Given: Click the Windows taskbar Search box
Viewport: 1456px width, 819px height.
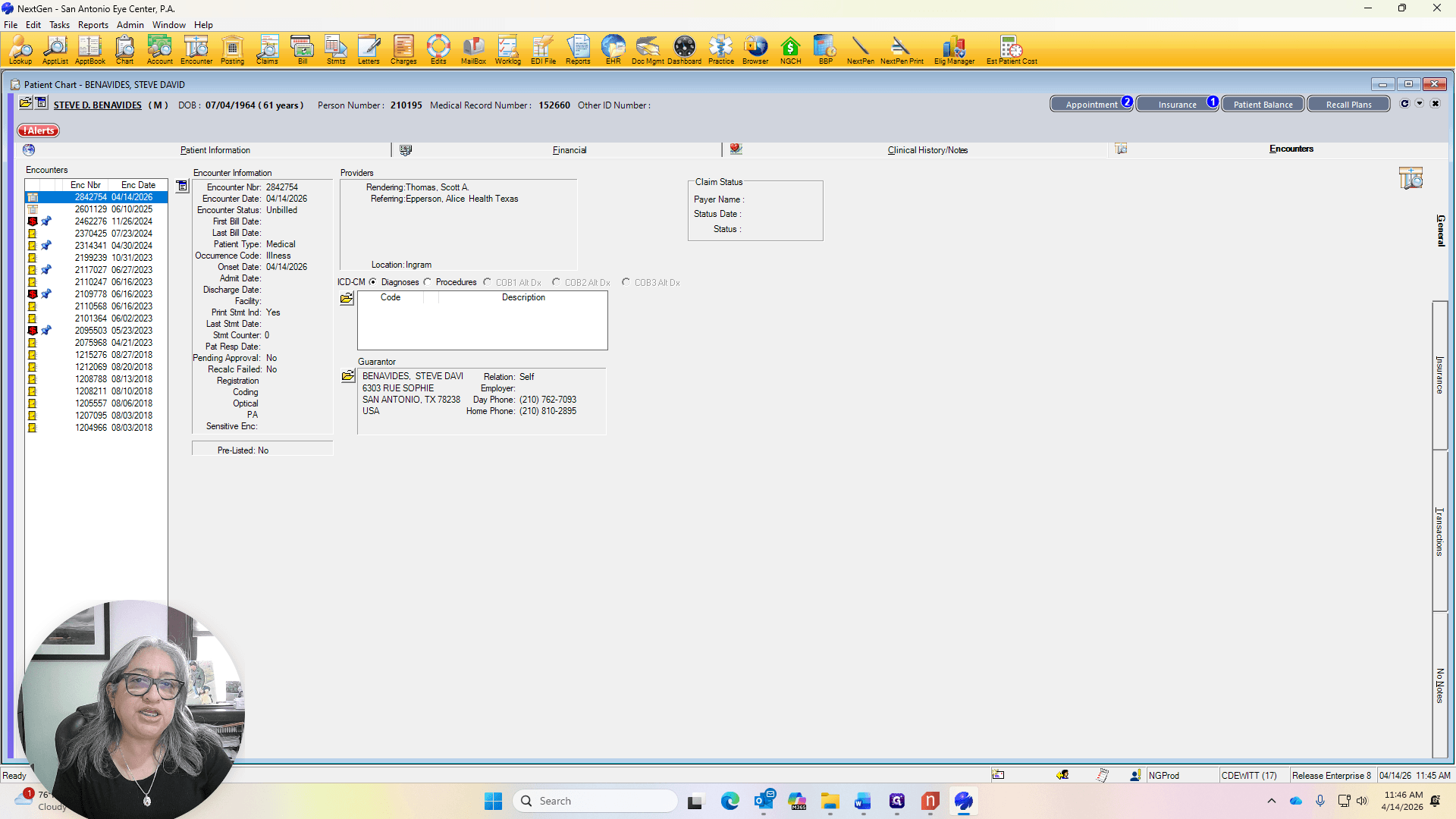Looking at the screenshot, I should tap(595, 801).
